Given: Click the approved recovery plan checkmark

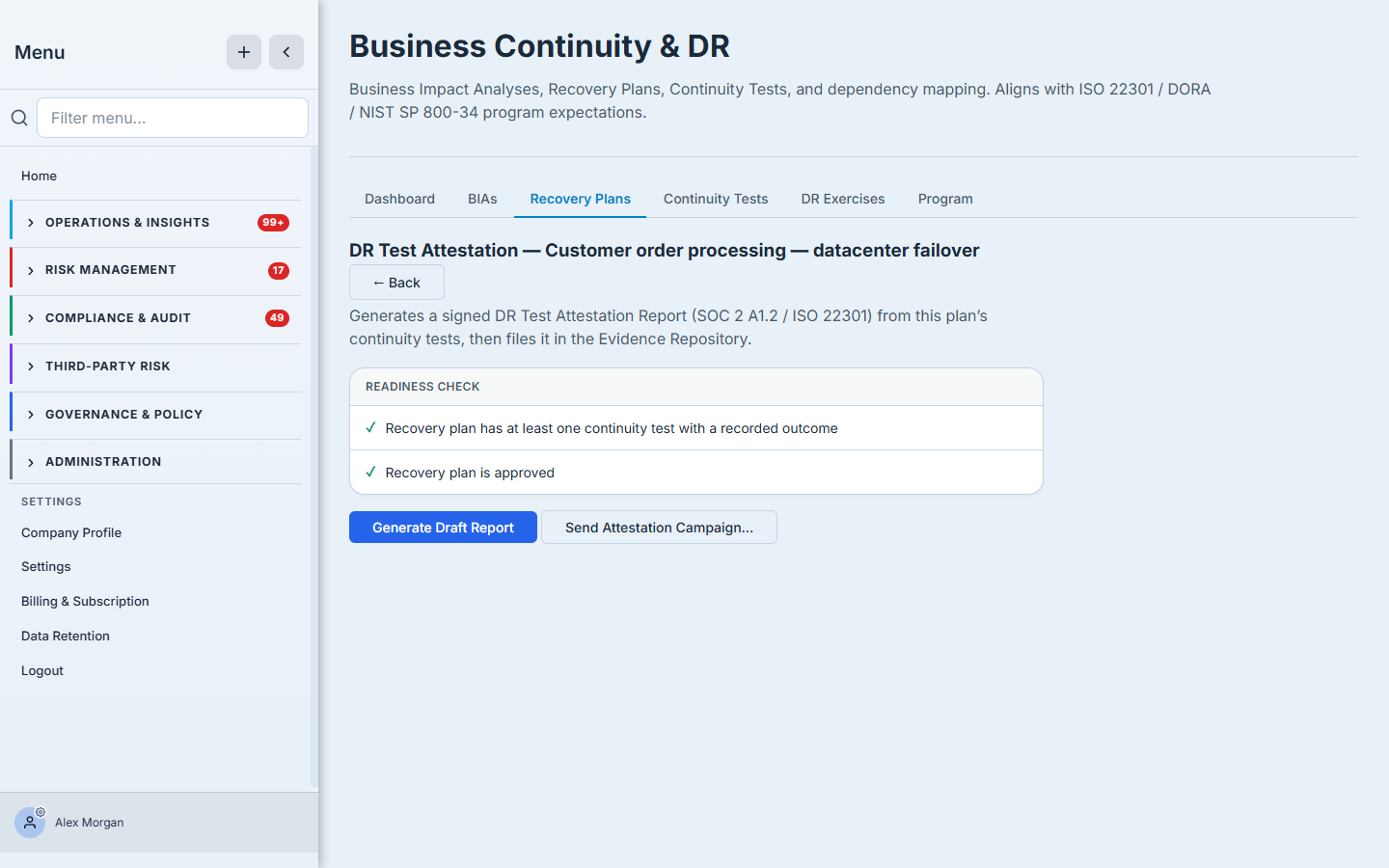Looking at the screenshot, I should [x=371, y=473].
